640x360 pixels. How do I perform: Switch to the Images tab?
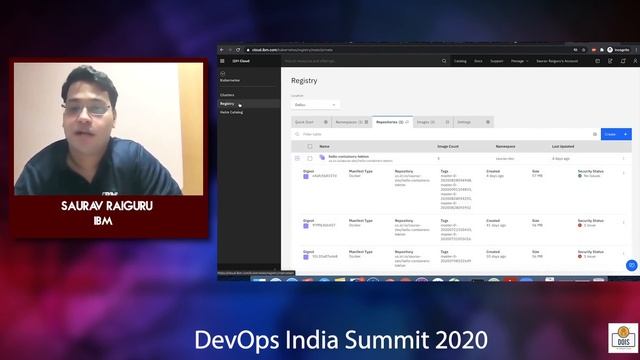pyautogui.click(x=433, y=122)
